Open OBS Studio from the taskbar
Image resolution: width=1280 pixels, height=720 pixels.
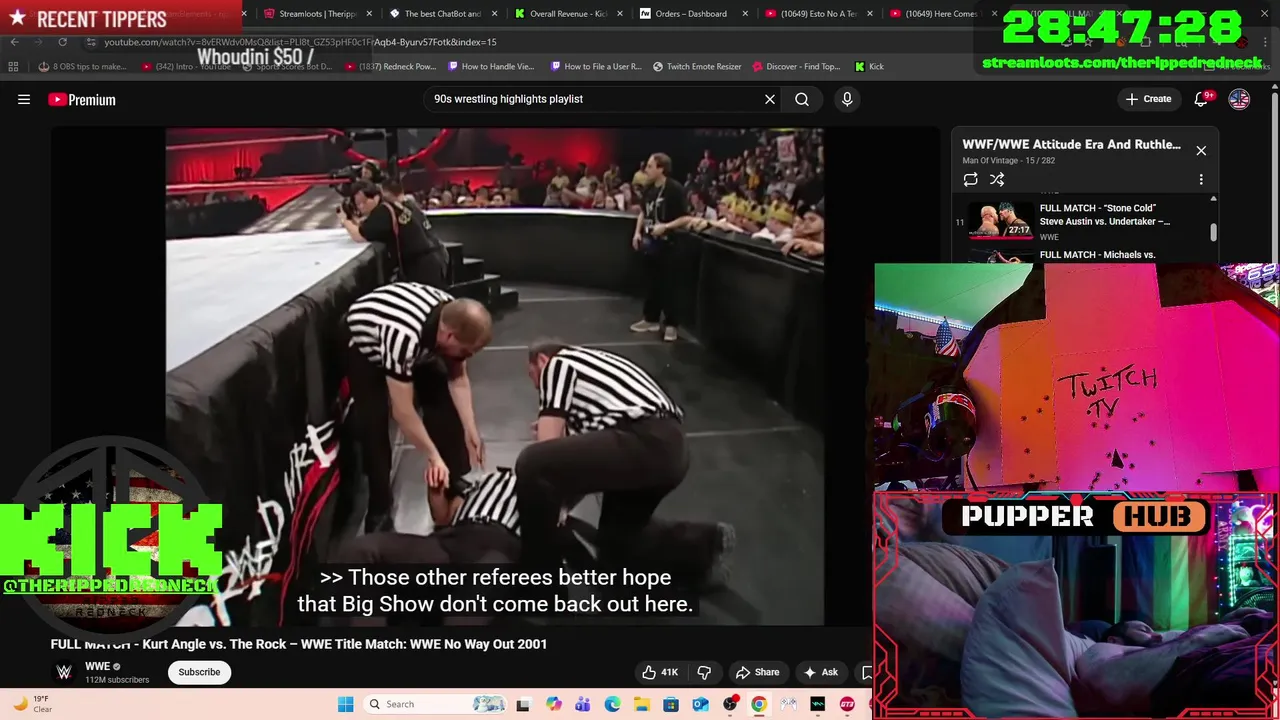tap(730, 704)
